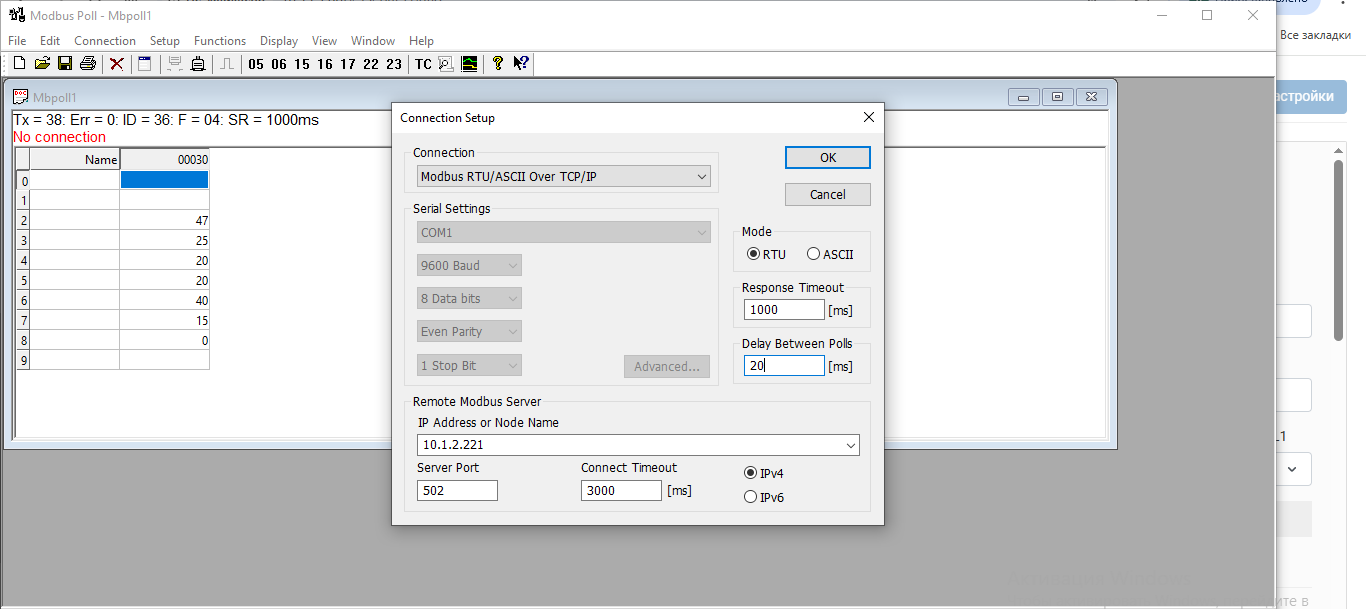Click the cell with value 40
The height and width of the screenshot is (609, 1366).
(x=164, y=300)
